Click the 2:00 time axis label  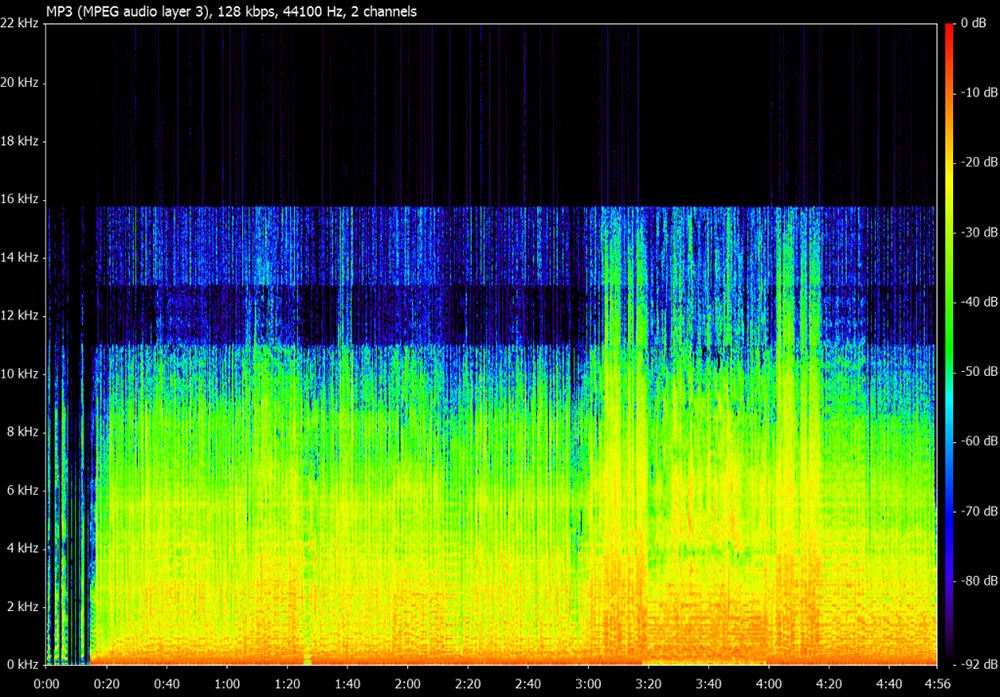coord(408,684)
